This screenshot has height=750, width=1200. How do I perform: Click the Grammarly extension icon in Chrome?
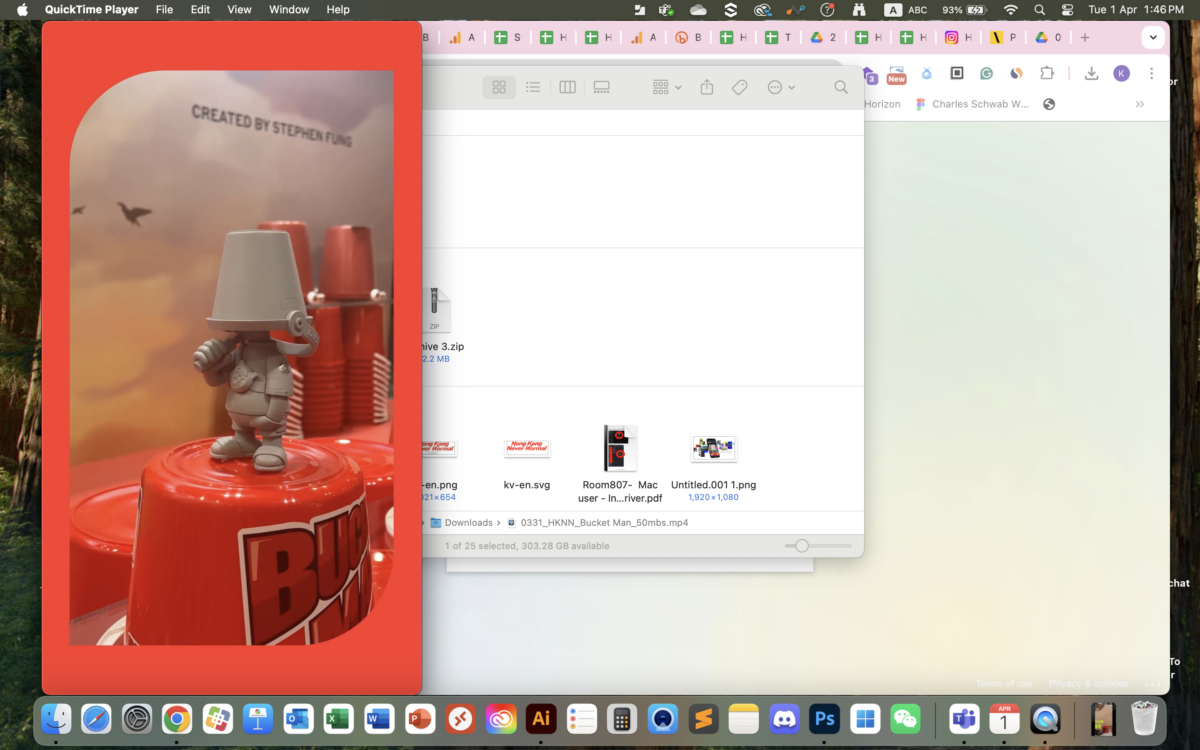(x=986, y=73)
